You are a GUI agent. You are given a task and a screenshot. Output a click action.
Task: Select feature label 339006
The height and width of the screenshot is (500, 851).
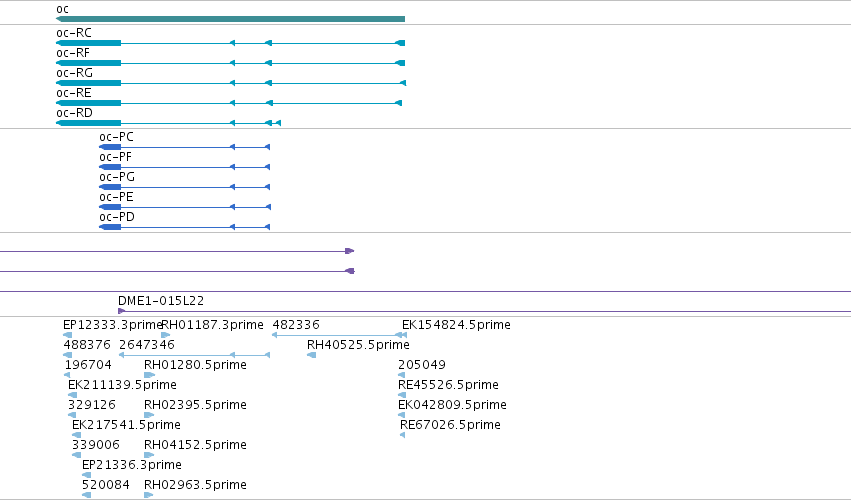[96, 446]
